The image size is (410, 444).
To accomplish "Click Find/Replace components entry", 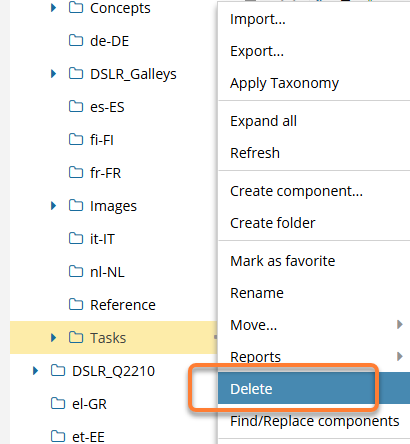I will 314,421.
